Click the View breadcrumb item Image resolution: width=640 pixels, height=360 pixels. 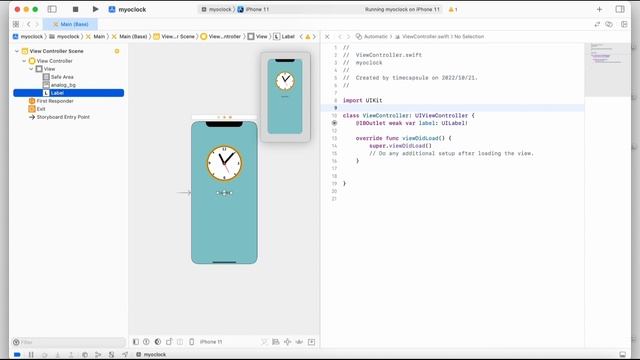point(258,36)
